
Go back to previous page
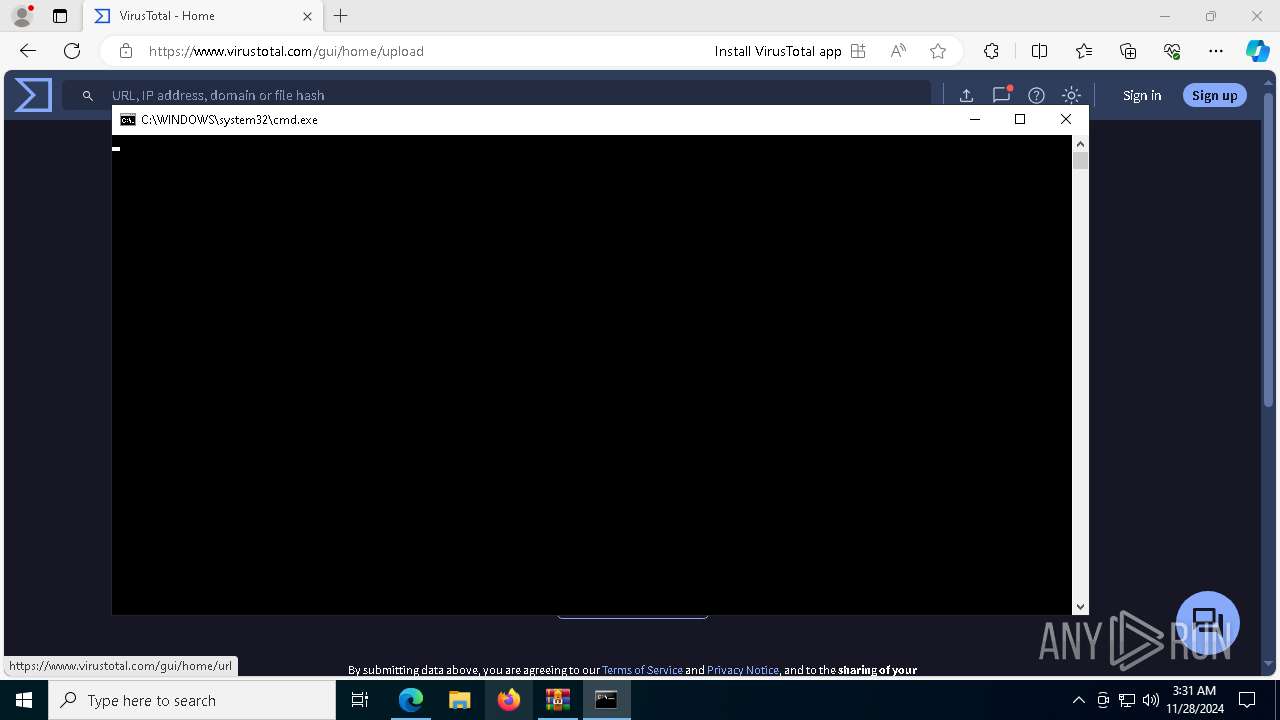(27, 51)
